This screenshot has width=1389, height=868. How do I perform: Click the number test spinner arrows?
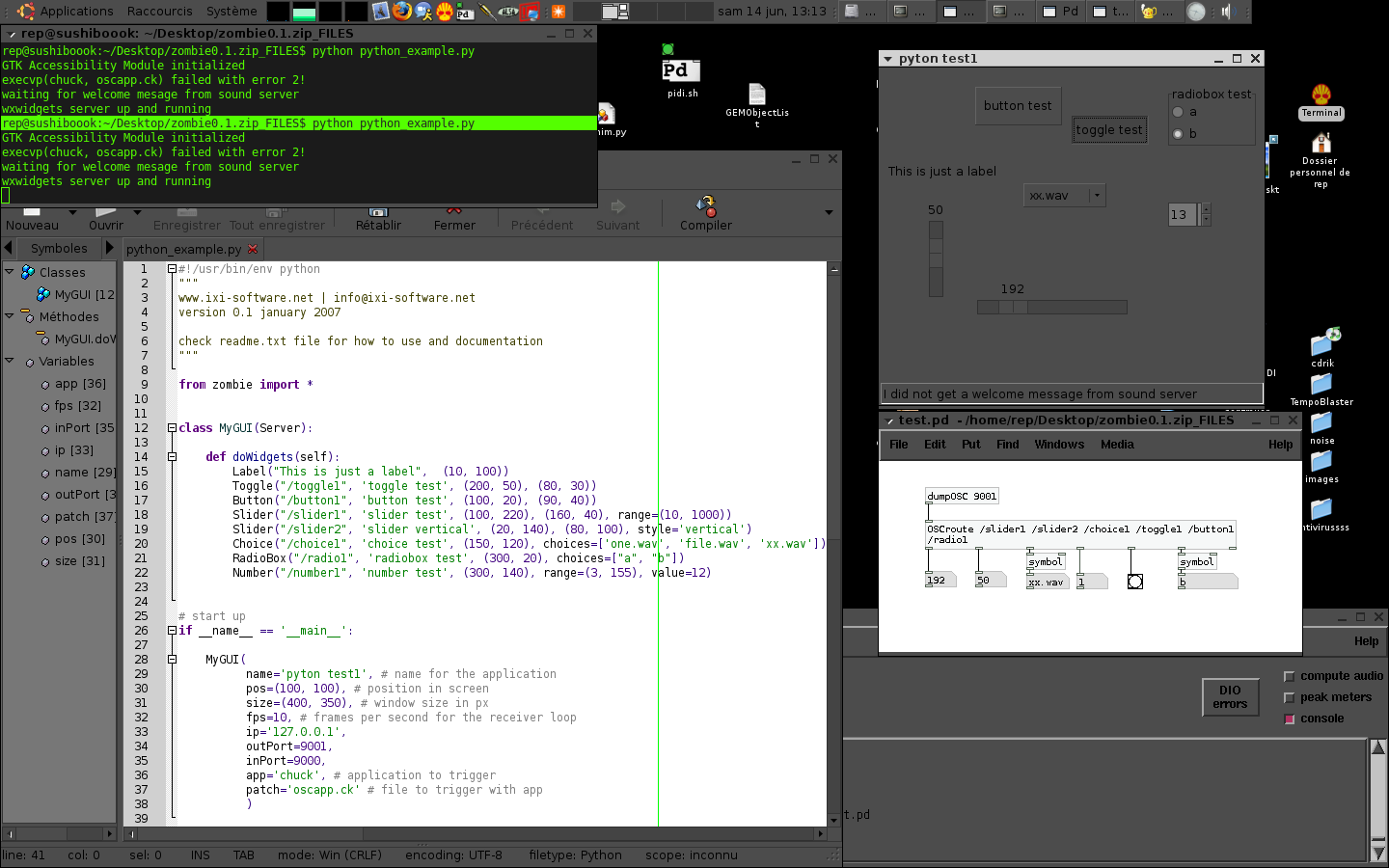pos(1205,214)
